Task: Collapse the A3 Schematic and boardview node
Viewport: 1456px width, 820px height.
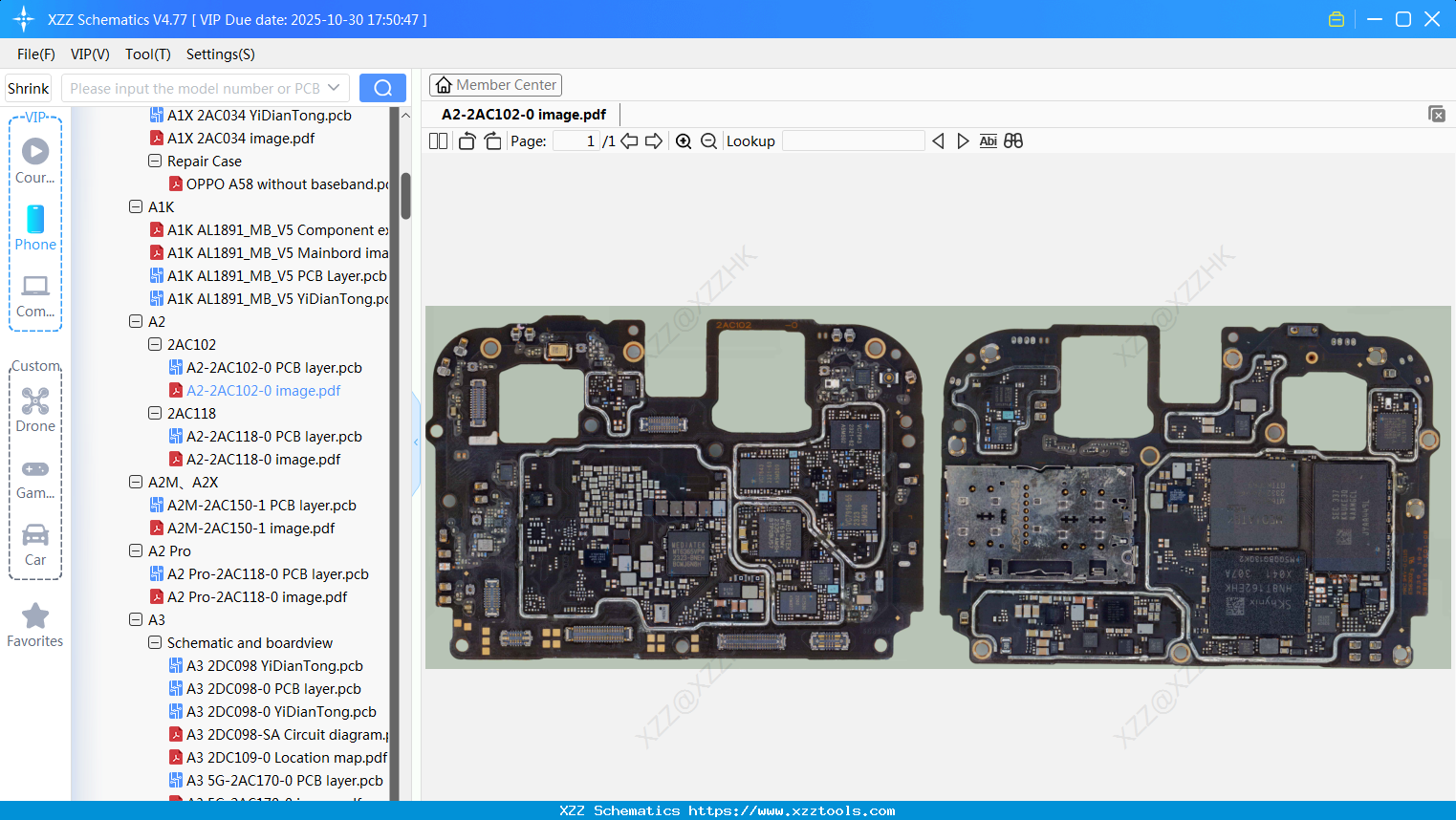Action: (154, 642)
